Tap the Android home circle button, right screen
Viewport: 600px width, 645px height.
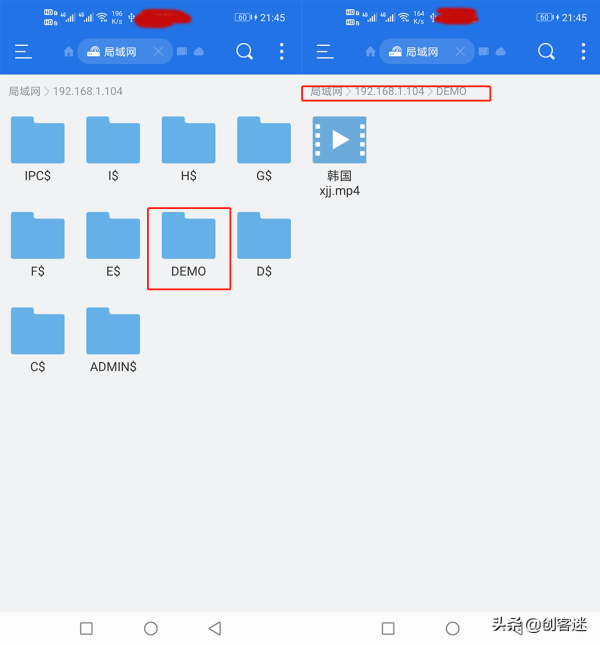[x=453, y=628]
